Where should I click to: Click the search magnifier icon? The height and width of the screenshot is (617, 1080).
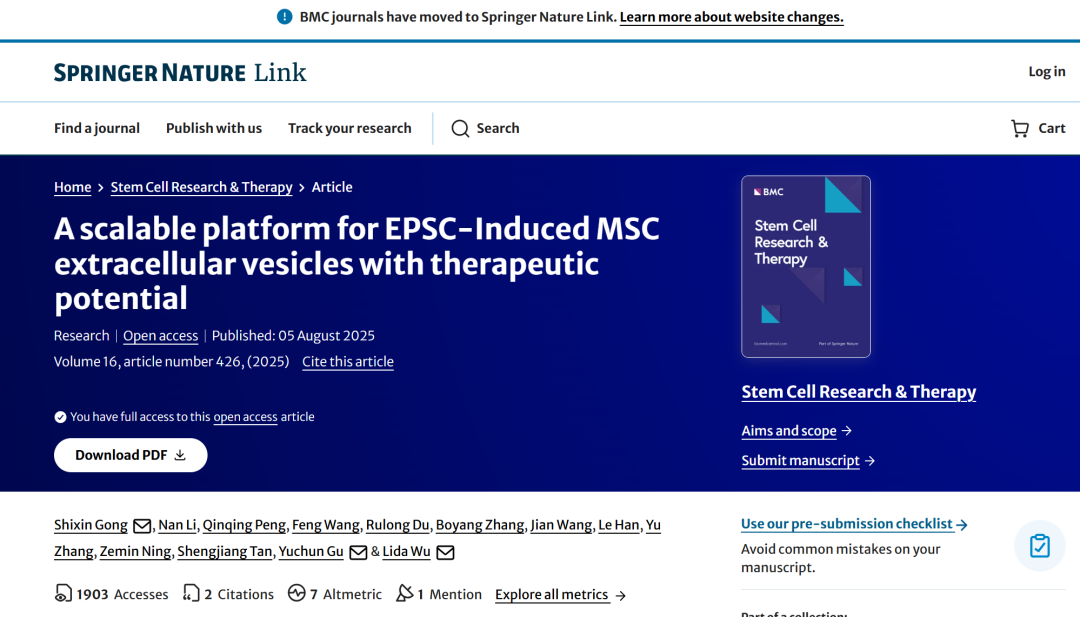(x=460, y=129)
